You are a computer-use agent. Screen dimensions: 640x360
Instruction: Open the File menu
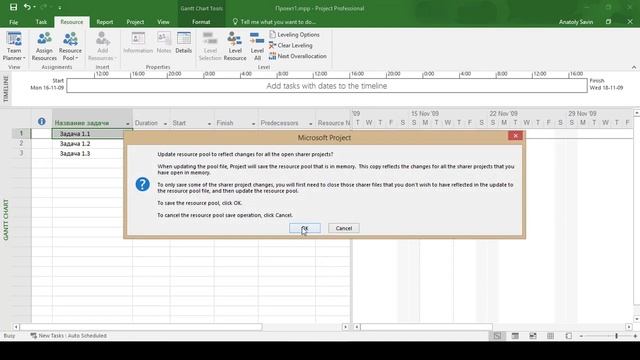(13, 22)
